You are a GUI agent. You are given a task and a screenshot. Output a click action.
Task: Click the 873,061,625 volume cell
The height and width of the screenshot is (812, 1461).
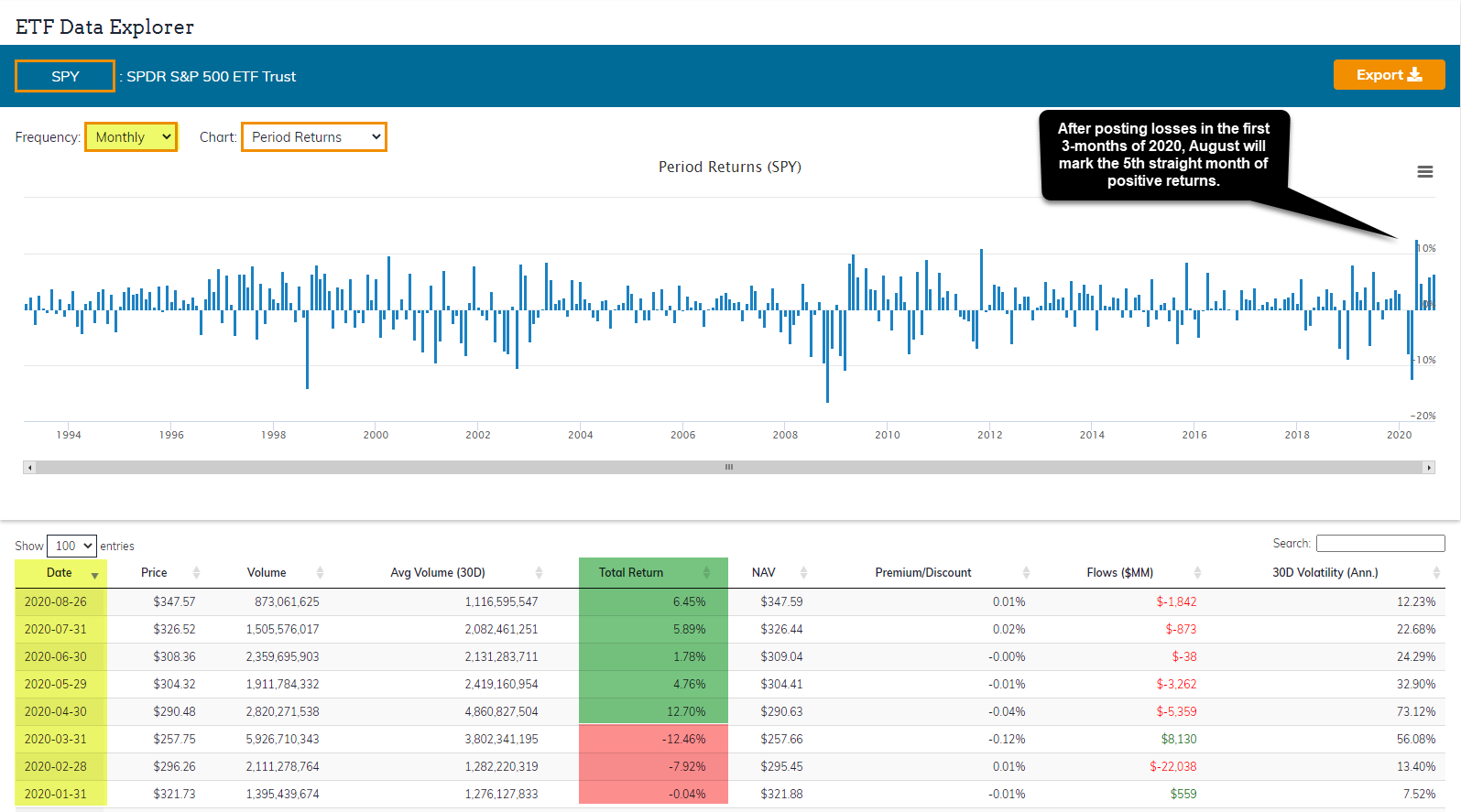pyautogui.click(x=287, y=601)
